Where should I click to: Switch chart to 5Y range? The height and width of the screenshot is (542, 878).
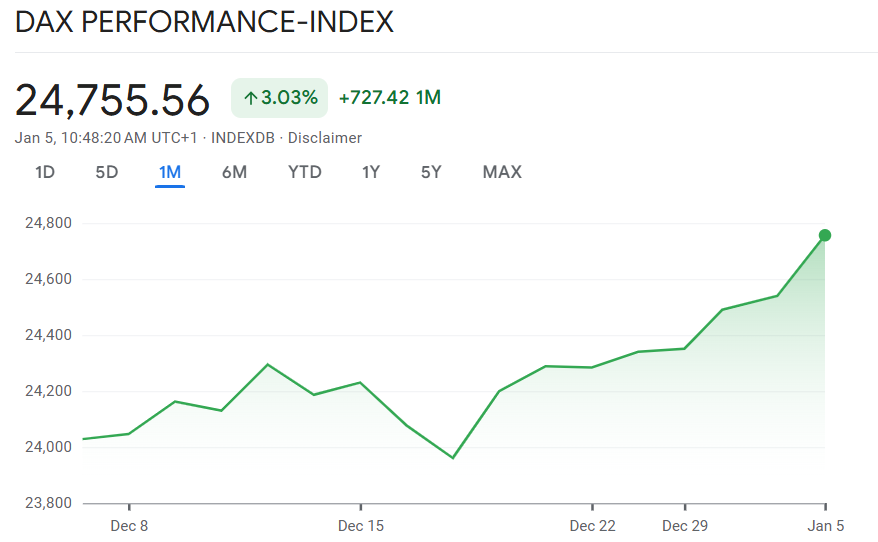(431, 172)
